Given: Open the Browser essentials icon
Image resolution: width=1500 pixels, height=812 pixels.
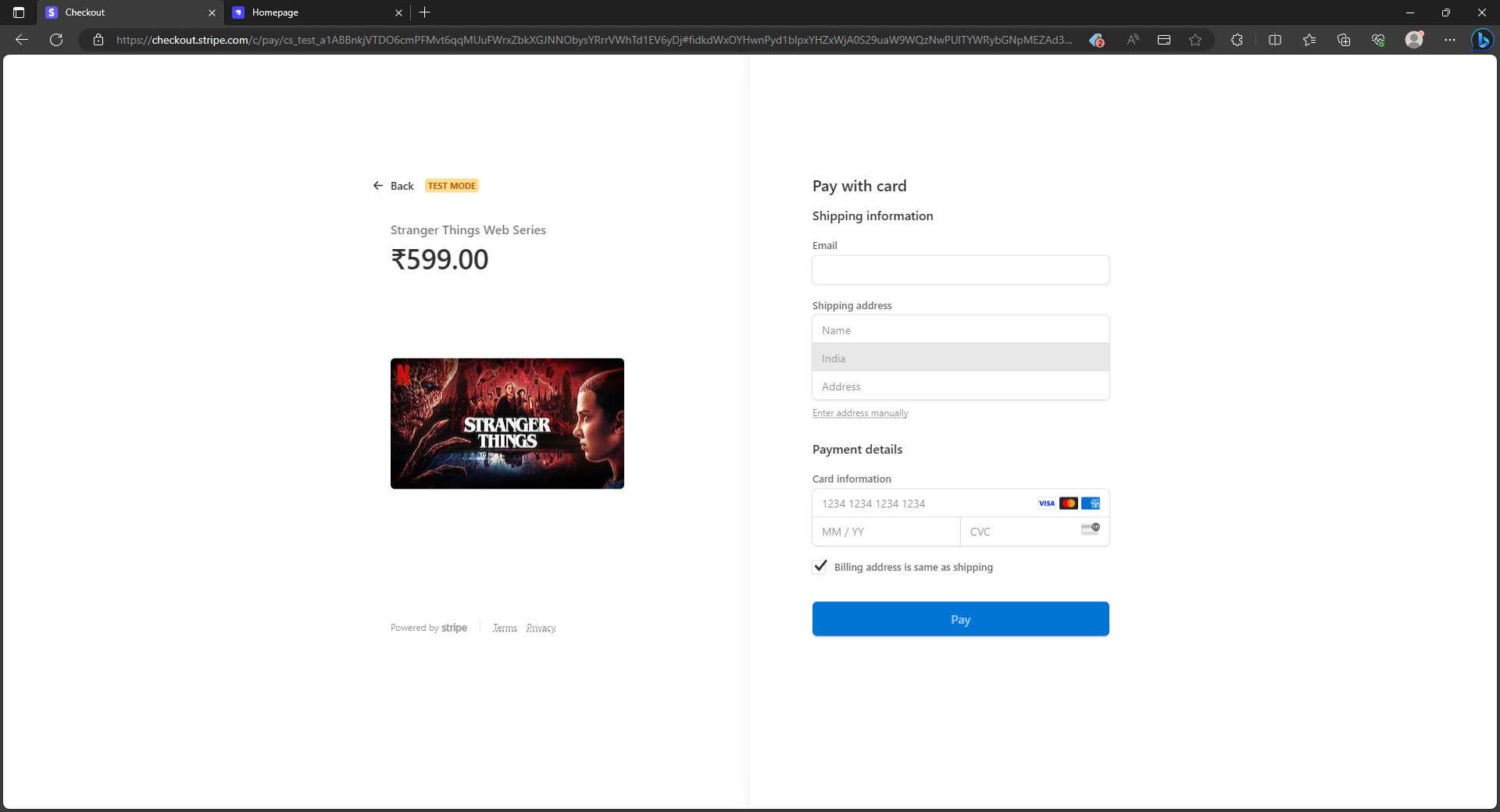Looking at the screenshot, I should pyautogui.click(x=1378, y=39).
